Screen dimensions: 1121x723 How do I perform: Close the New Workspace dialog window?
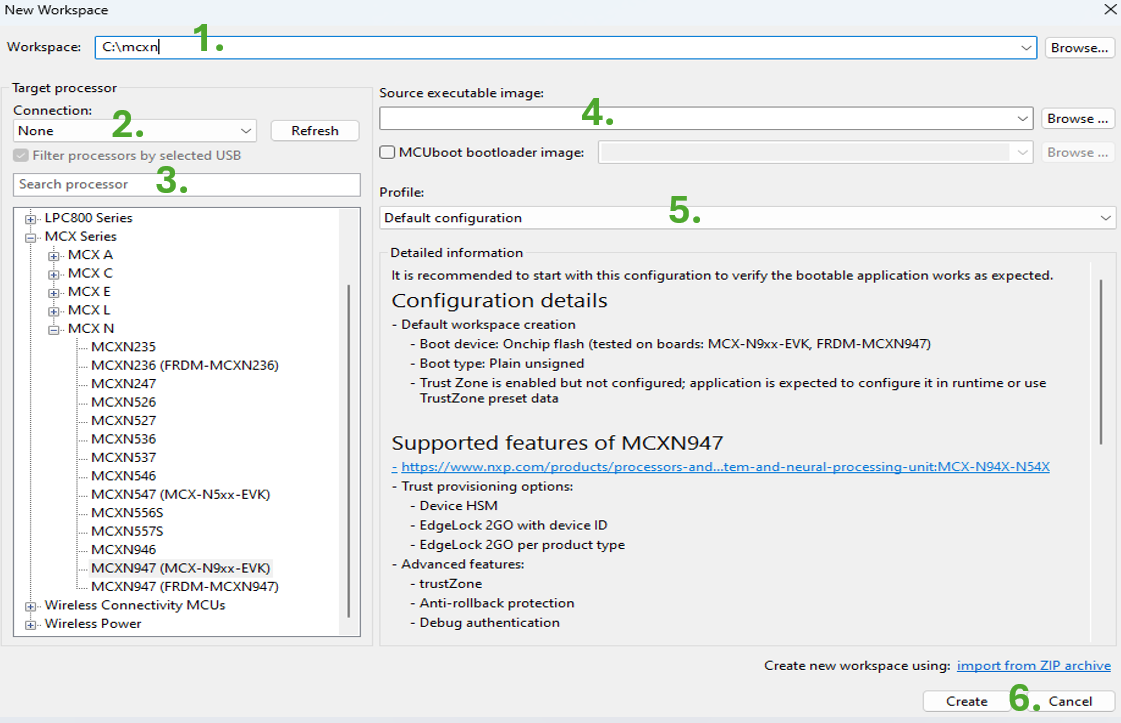1109,10
